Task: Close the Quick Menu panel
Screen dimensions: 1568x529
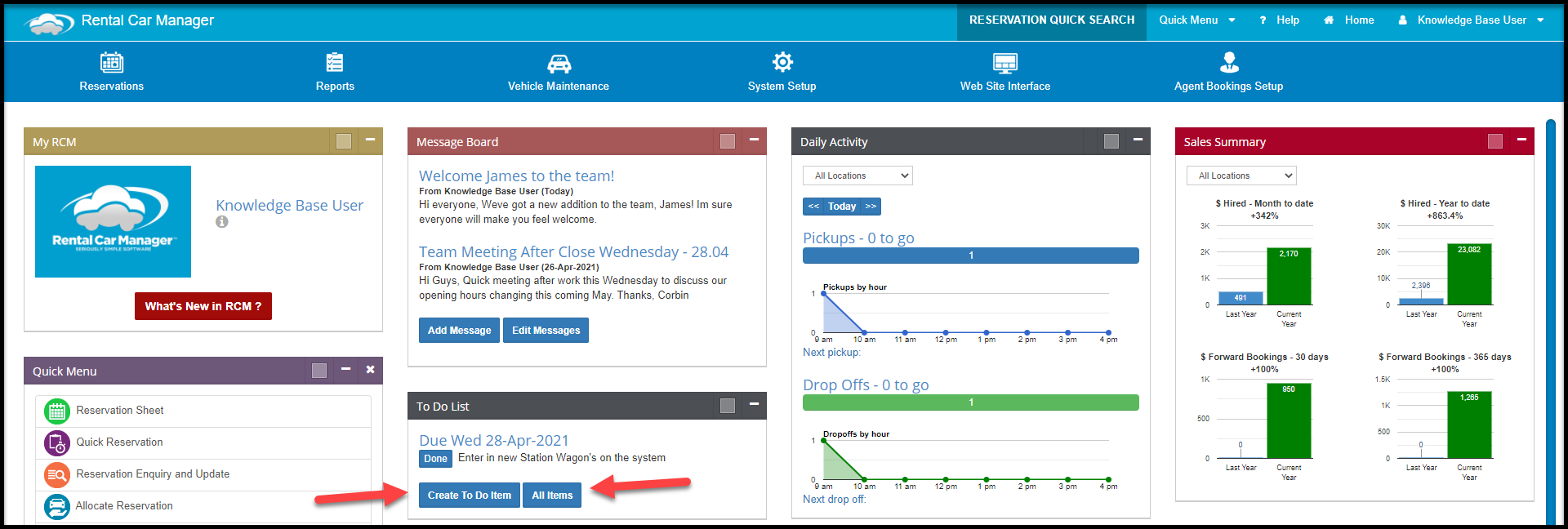Action: [x=371, y=370]
